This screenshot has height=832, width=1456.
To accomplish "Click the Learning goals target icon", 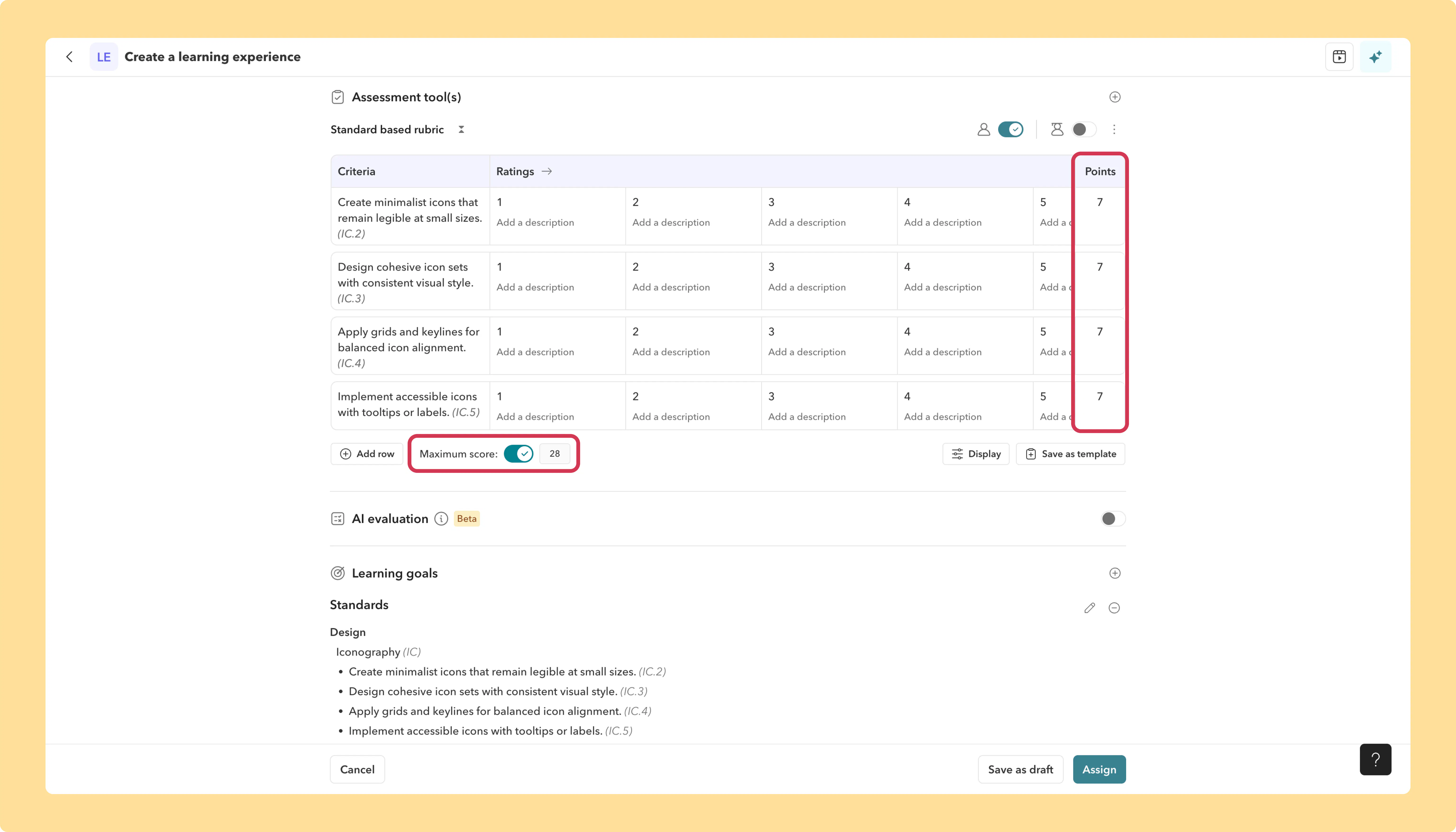I will pyautogui.click(x=338, y=573).
